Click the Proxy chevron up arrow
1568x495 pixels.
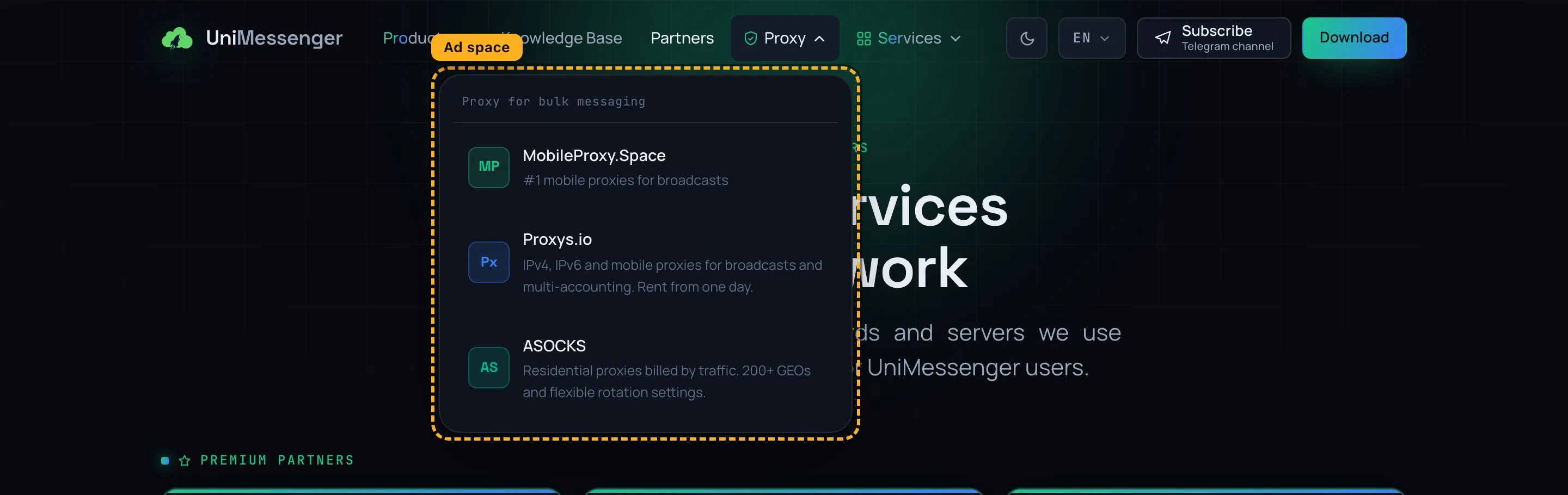coord(819,39)
